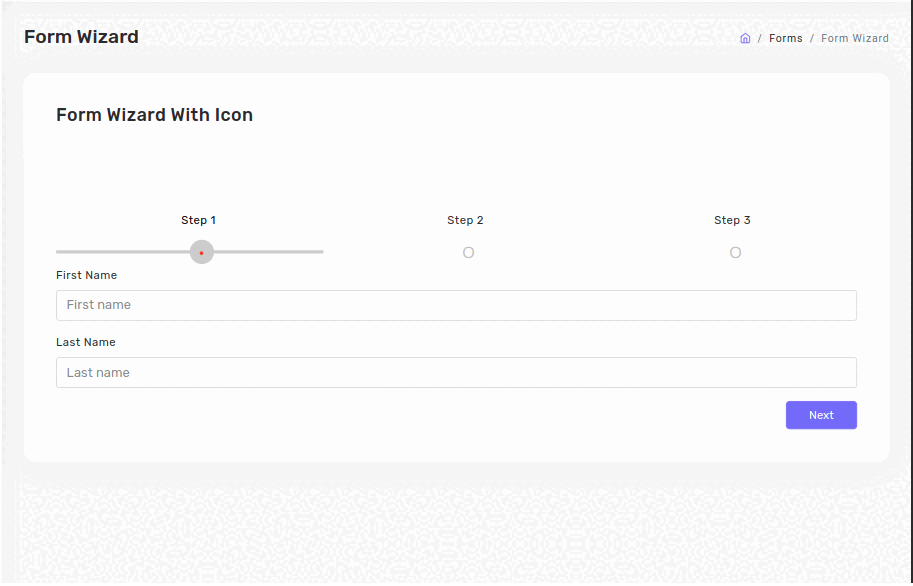913x586 pixels.
Task: Click the Form Wizard breadcrumb text
Action: pyautogui.click(x=855, y=38)
